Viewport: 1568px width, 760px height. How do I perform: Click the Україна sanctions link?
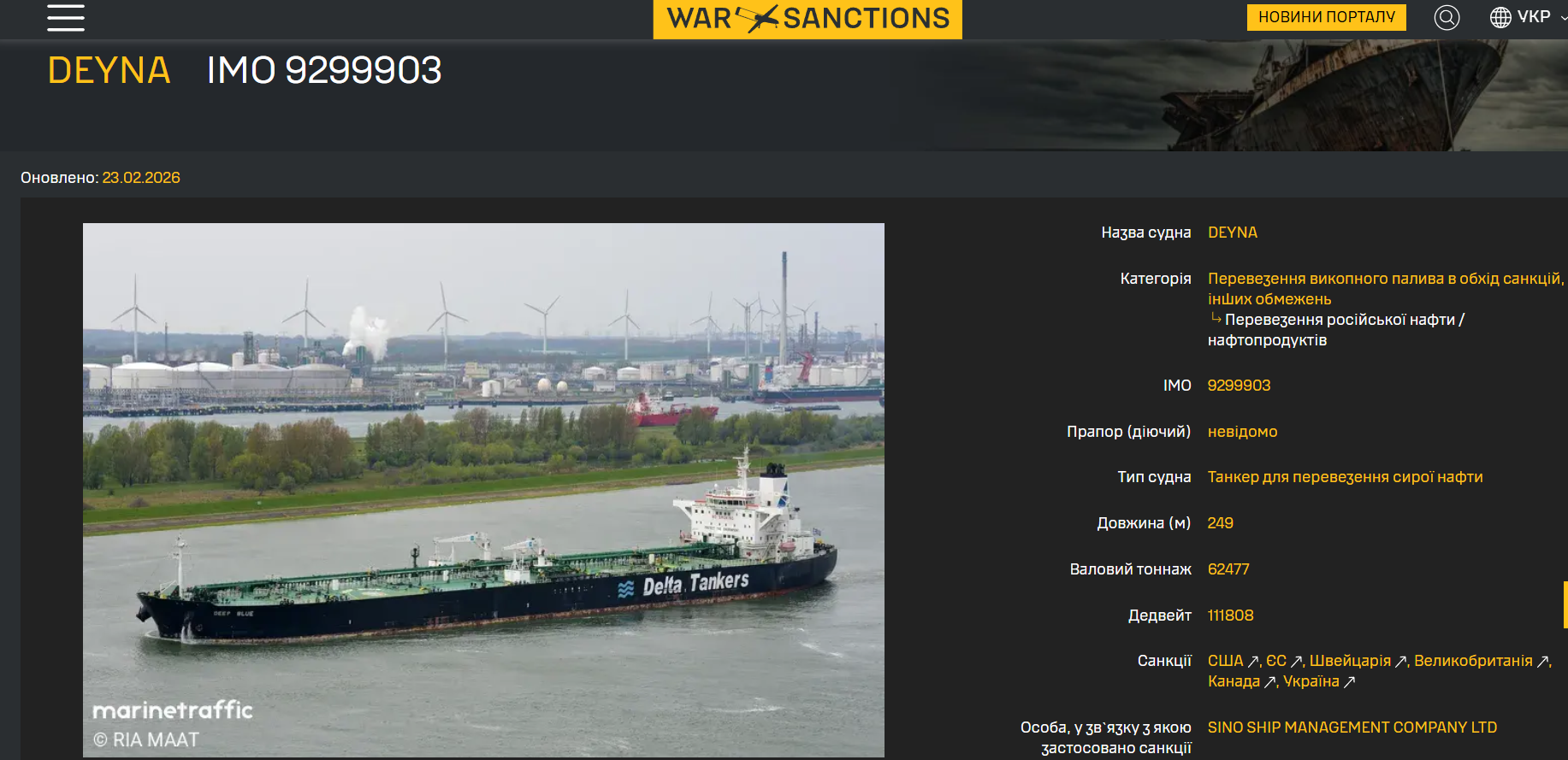pyautogui.click(x=1311, y=681)
